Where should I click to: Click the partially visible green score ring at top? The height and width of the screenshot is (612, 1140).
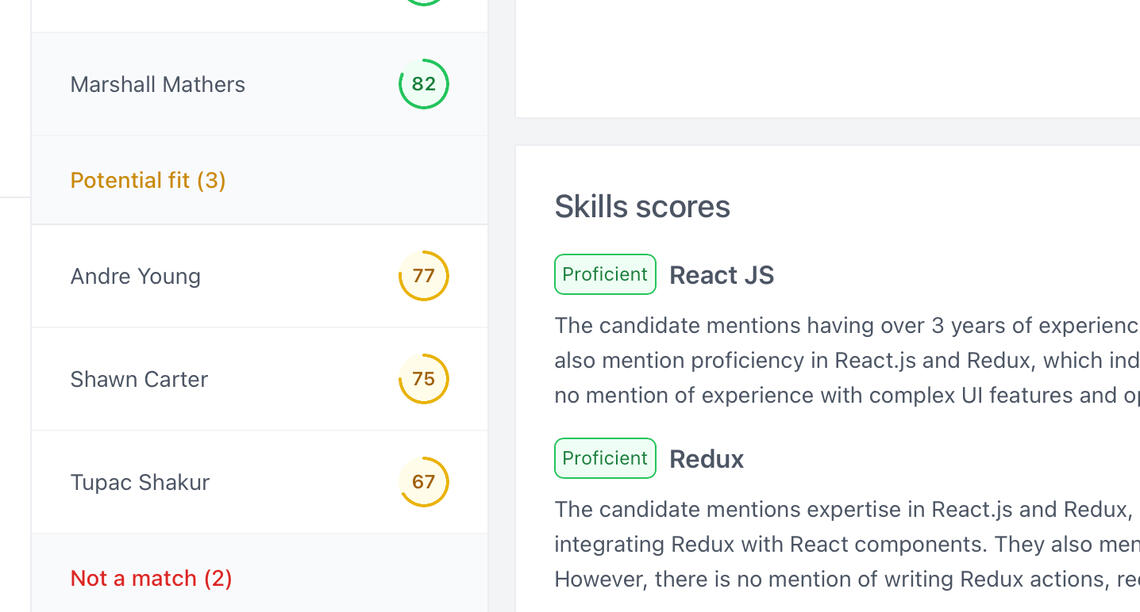[424, 3]
